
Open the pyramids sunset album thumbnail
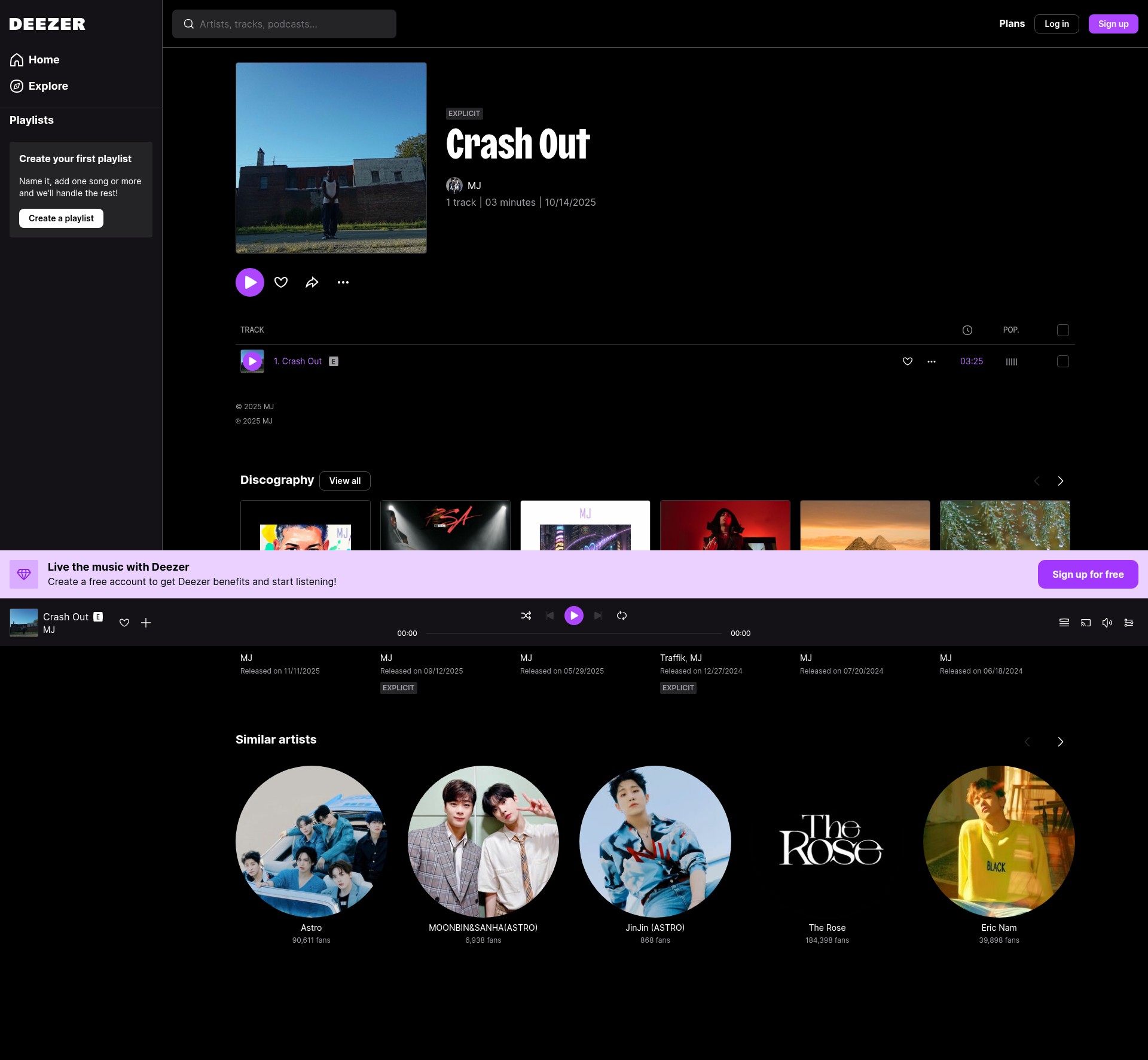865,525
